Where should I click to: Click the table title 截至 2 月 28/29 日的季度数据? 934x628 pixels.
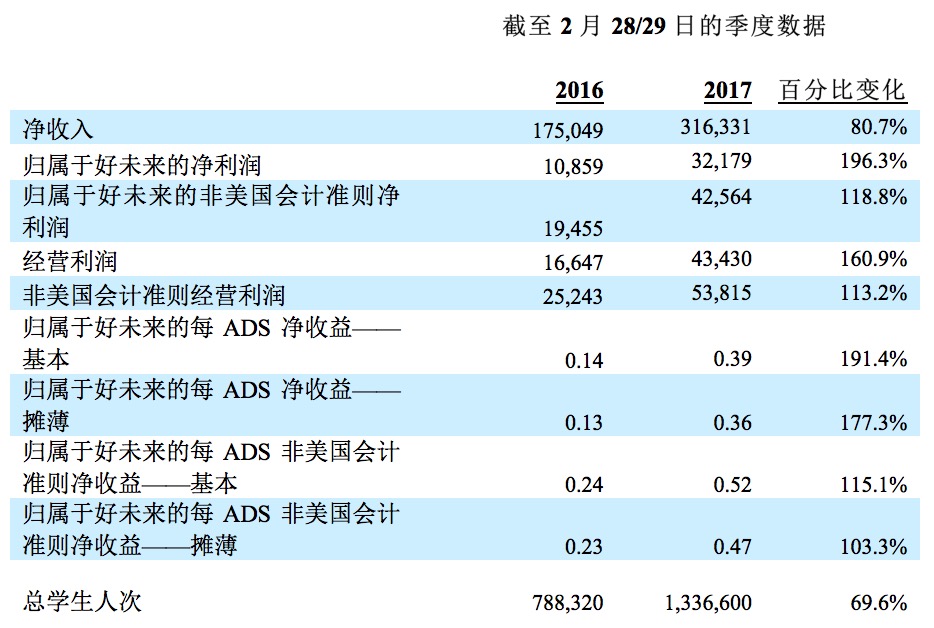(x=663, y=26)
